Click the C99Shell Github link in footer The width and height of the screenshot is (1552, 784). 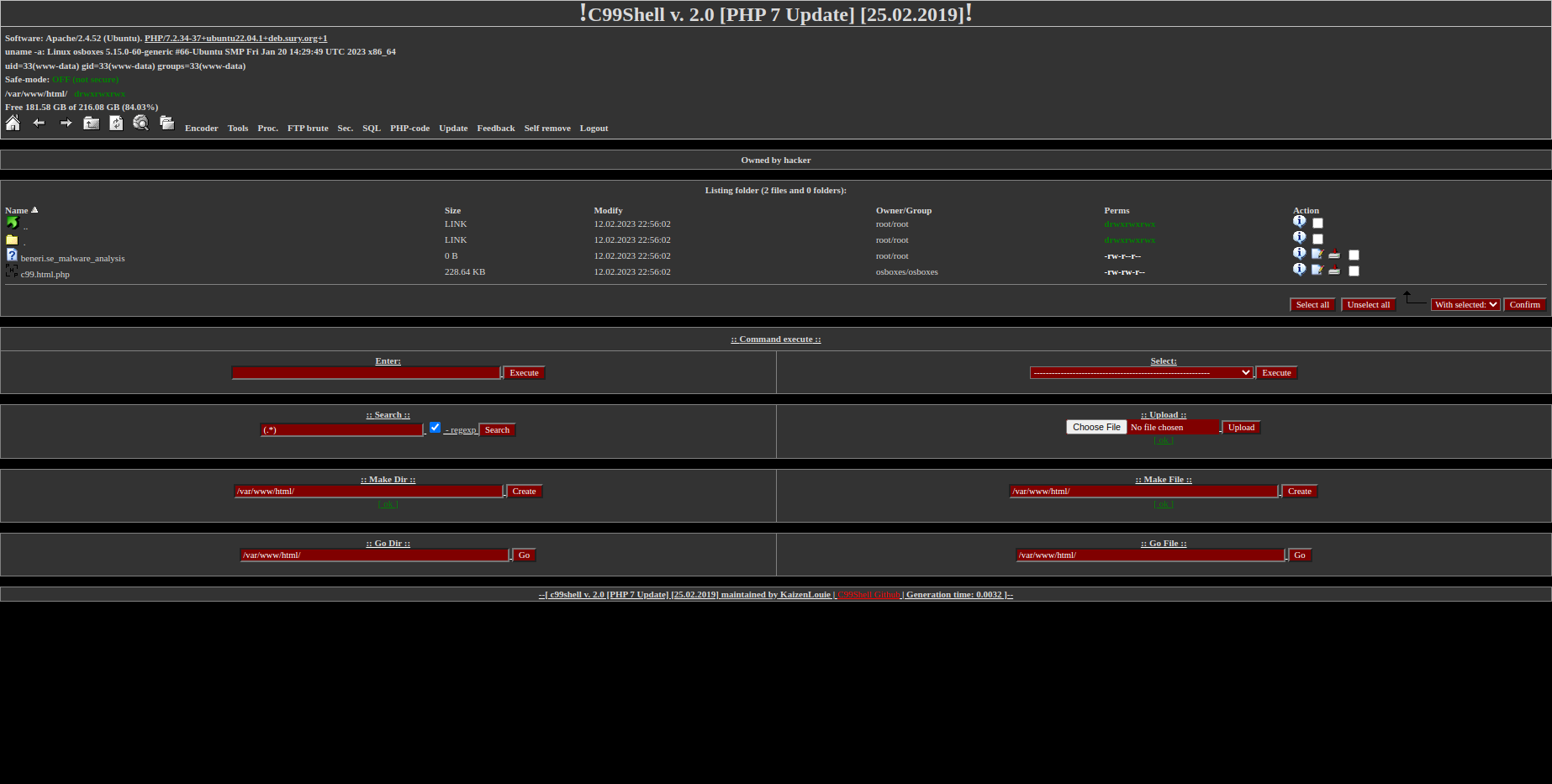(x=868, y=595)
